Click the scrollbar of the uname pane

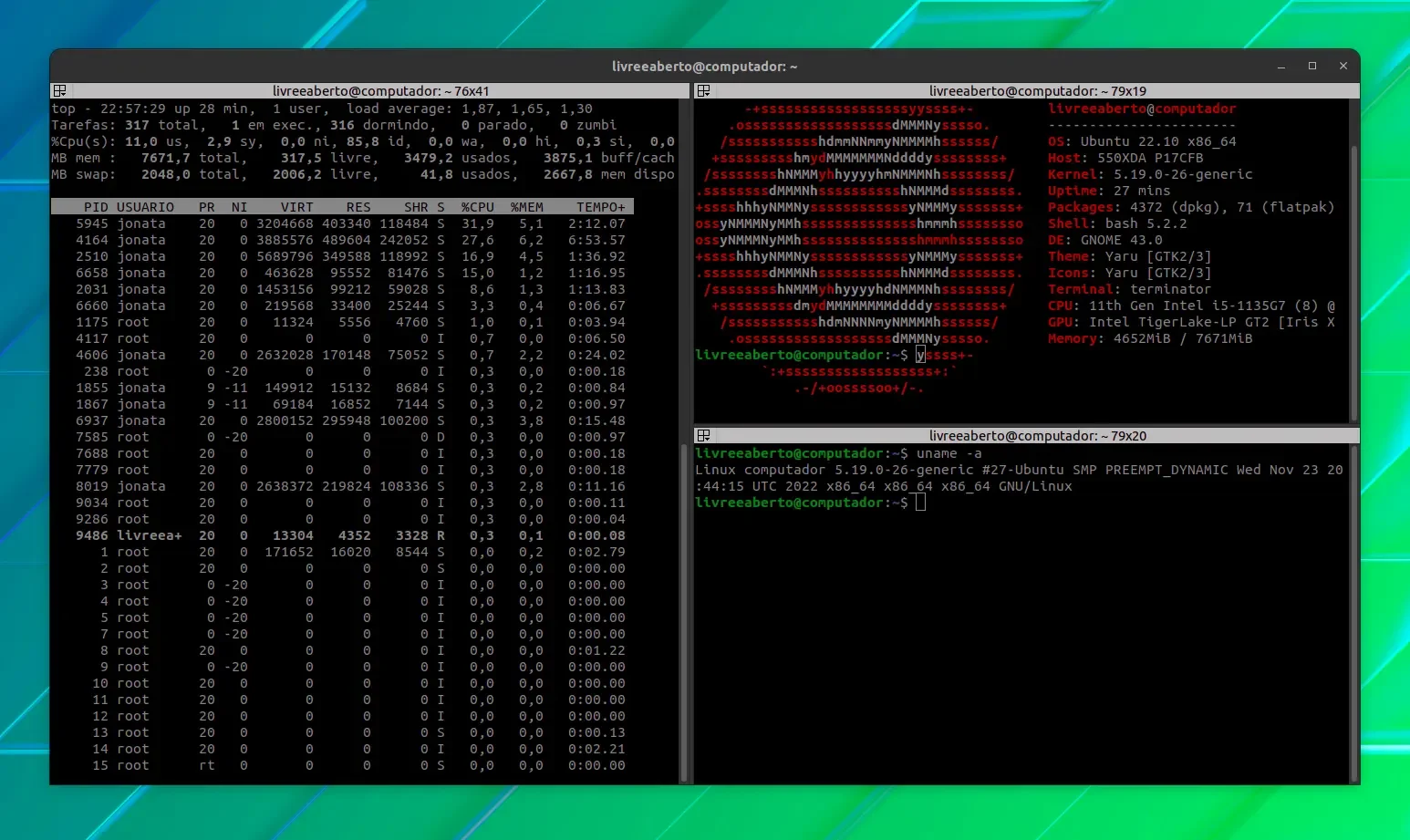point(1354,614)
